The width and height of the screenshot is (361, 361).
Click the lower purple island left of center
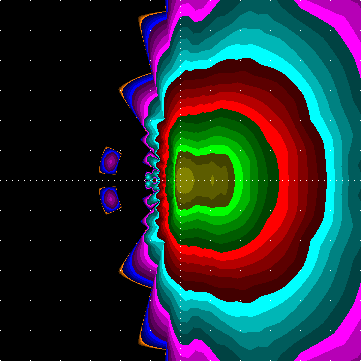point(110,200)
